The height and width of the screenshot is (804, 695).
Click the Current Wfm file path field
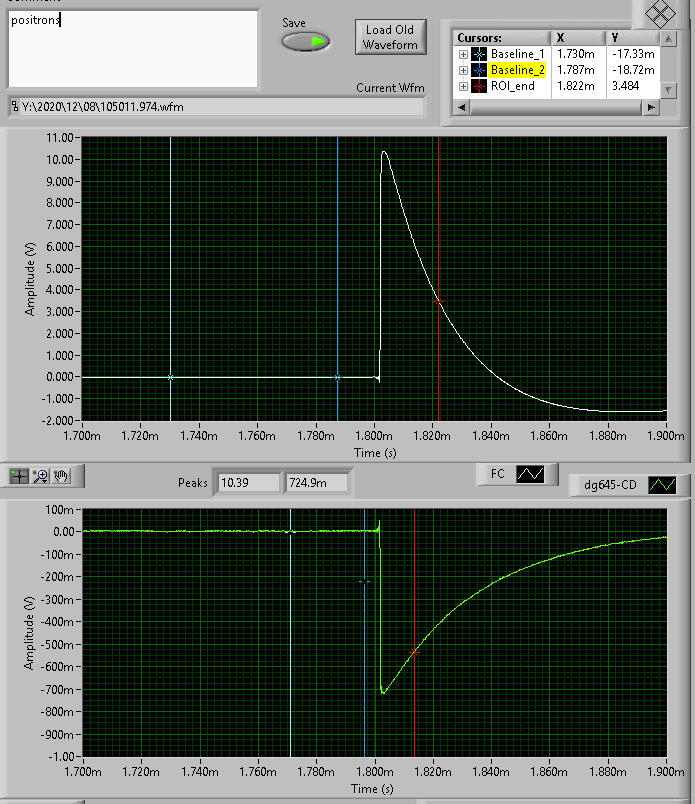[215, 107]
